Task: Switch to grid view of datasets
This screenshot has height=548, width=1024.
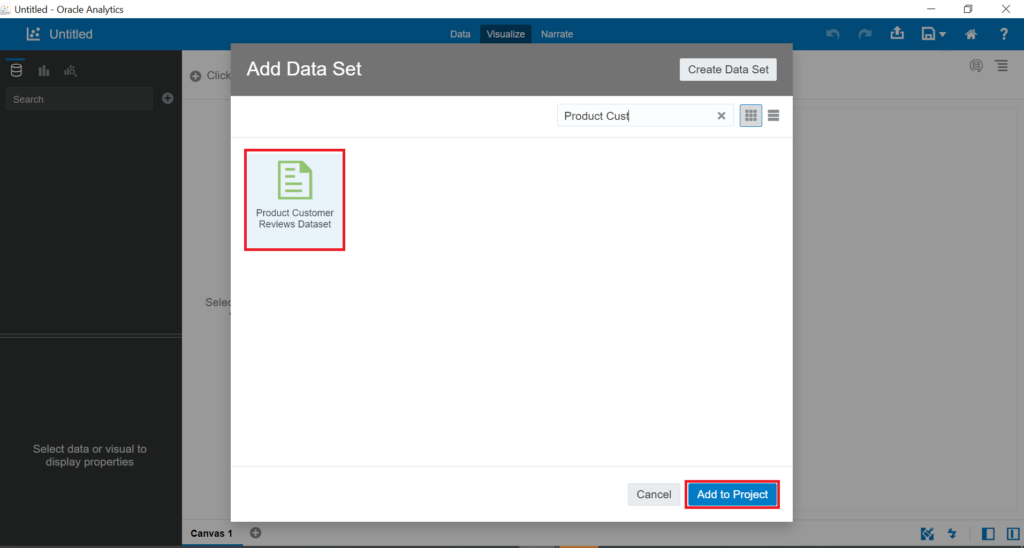Action: pyautogui.click(x=751, y=116)
